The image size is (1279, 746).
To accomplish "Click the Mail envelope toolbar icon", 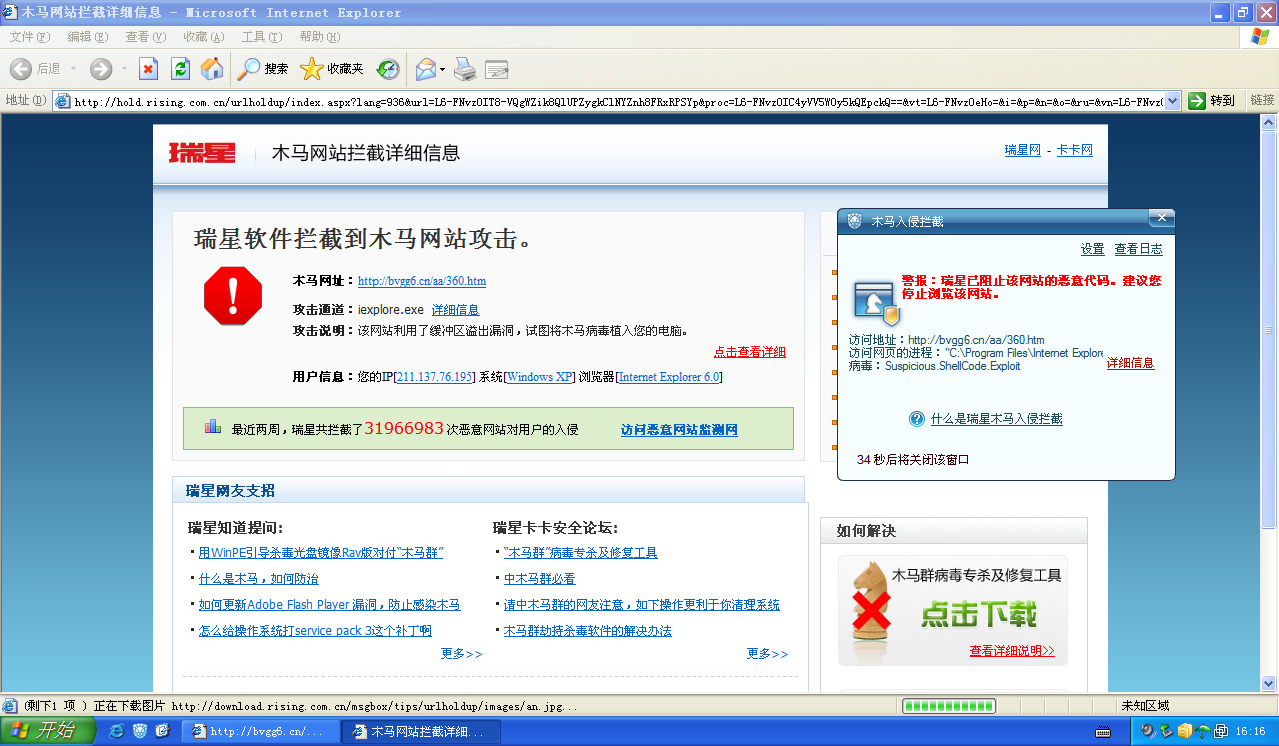I will [x=426, y=68].
